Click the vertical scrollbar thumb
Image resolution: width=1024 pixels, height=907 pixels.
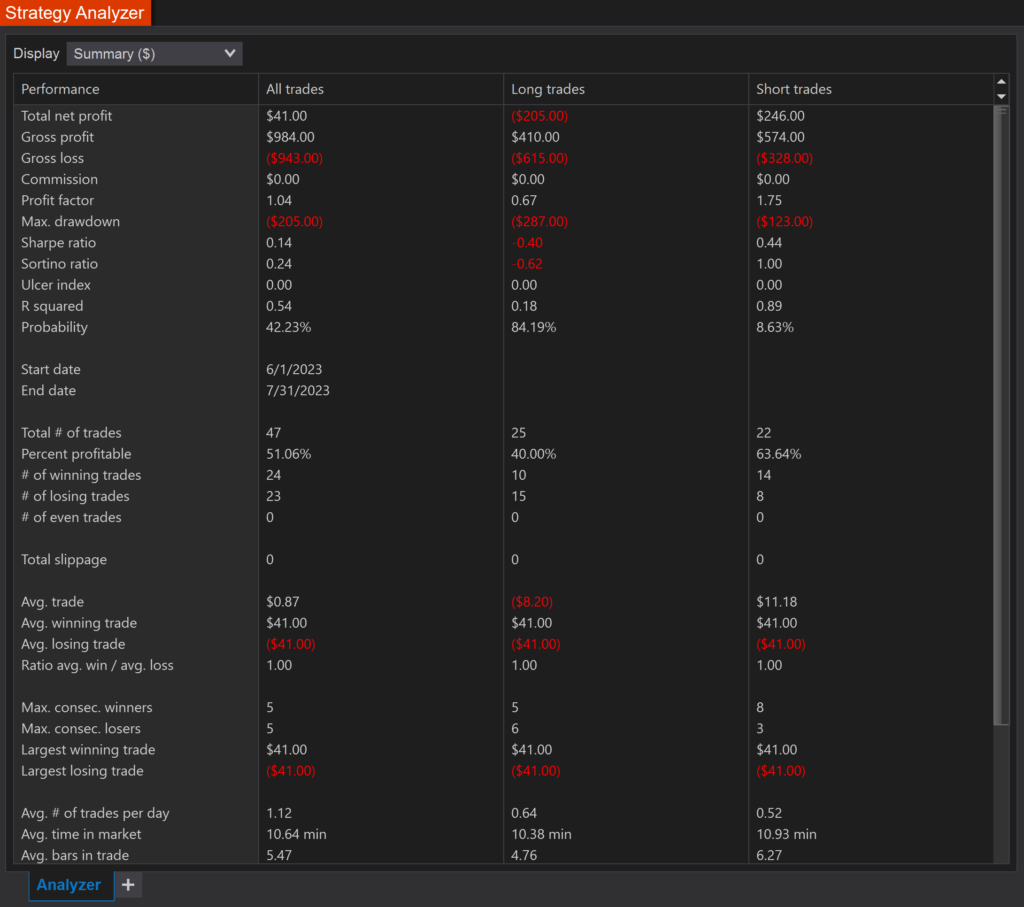coord(1001,415)
